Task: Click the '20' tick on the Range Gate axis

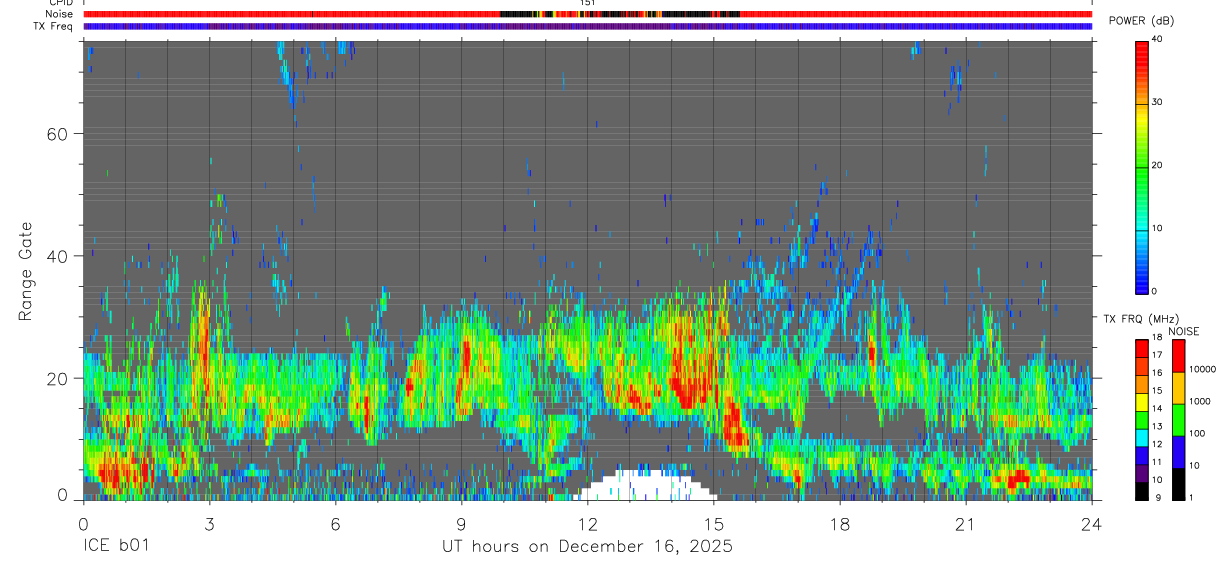Action: pyautogui.click(x=57, y=378)
